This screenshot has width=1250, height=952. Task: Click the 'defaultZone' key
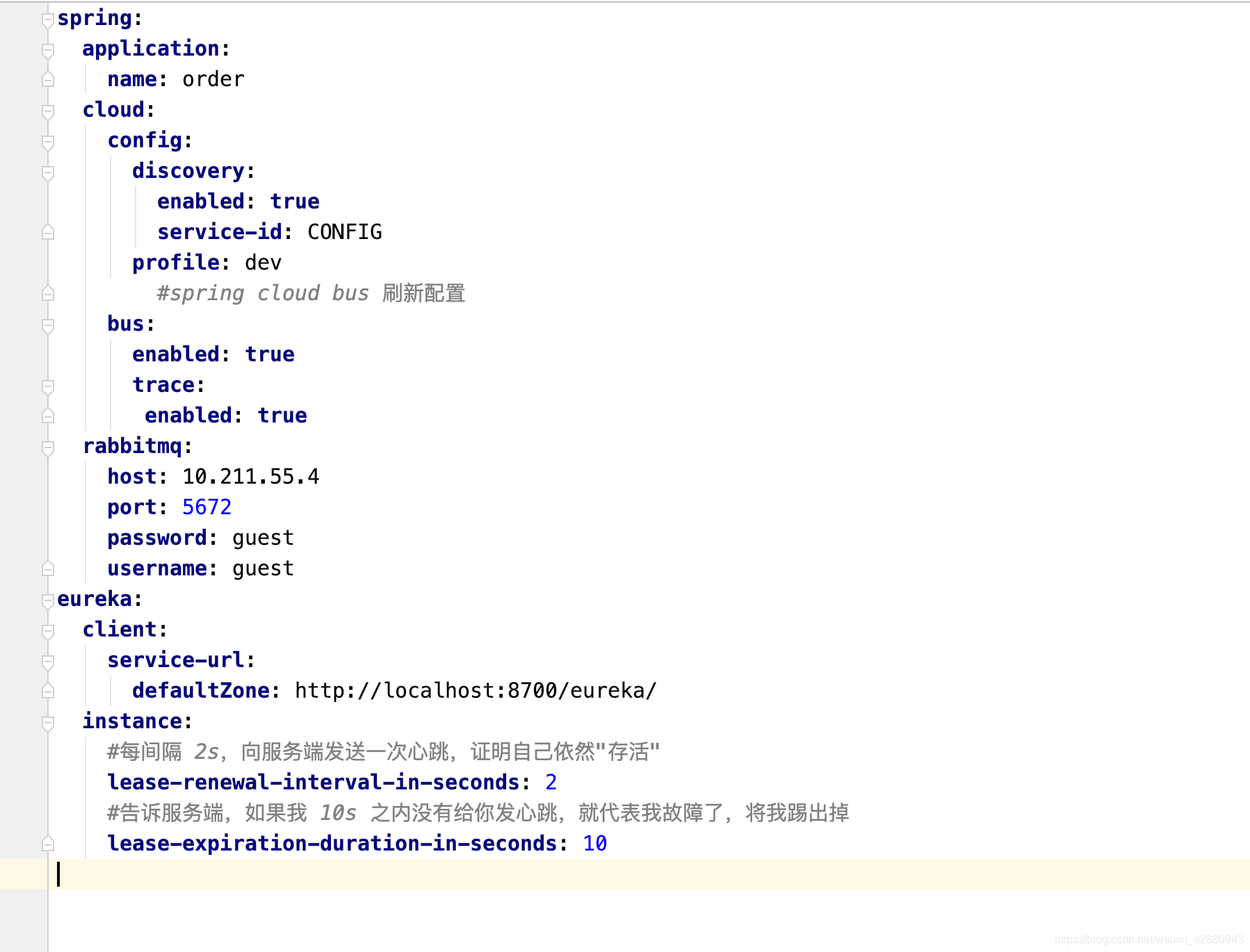pyautogui.click(x=201, y=691)
